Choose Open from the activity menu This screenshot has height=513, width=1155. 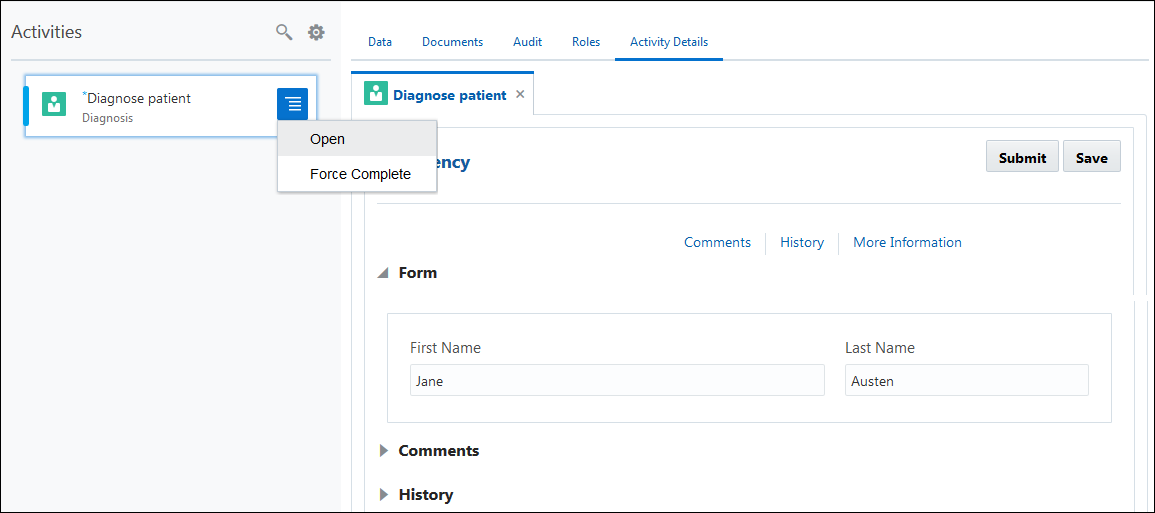(x=327, y=139)
